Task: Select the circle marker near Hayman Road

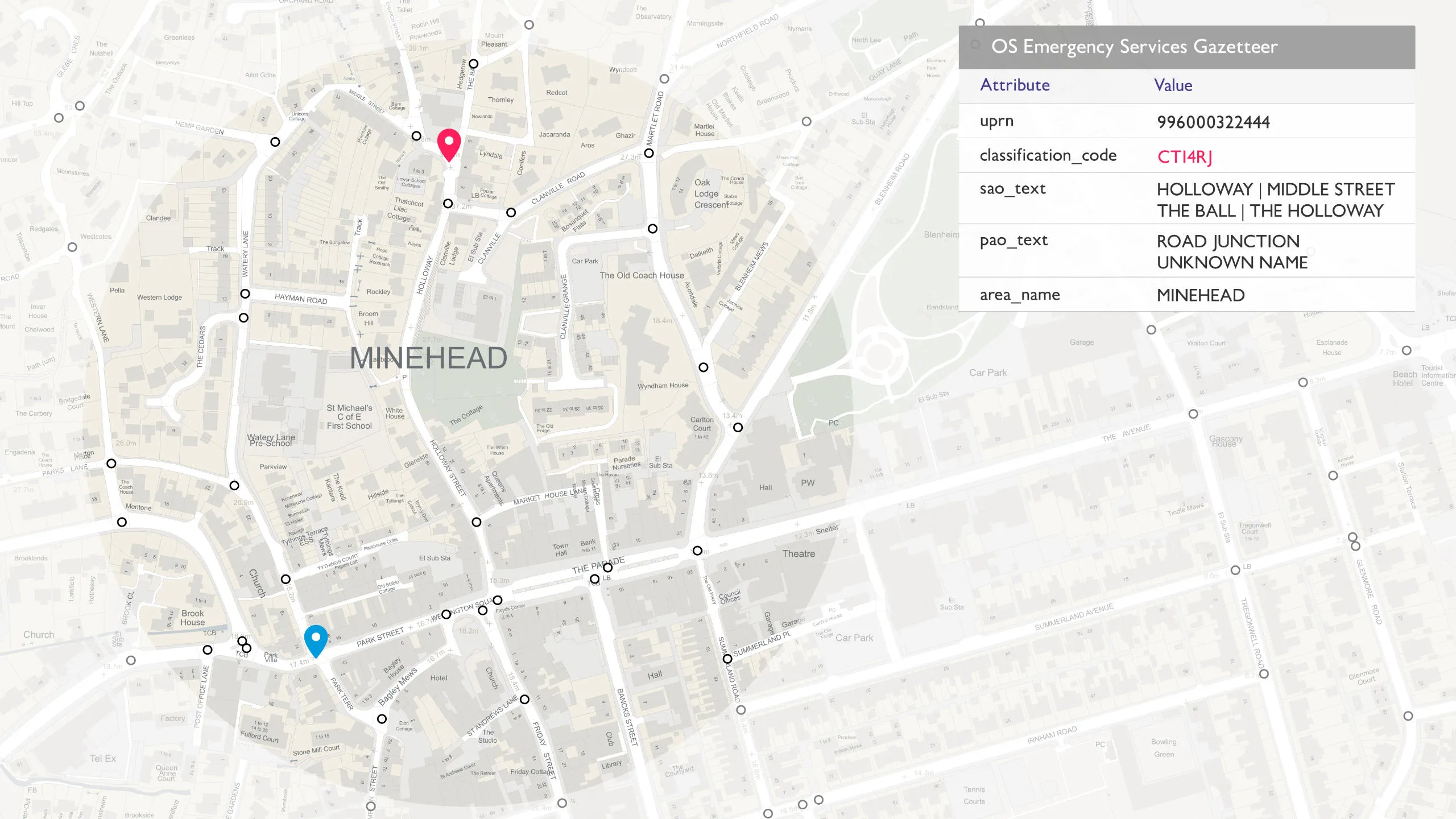Action: click(245, 294)
